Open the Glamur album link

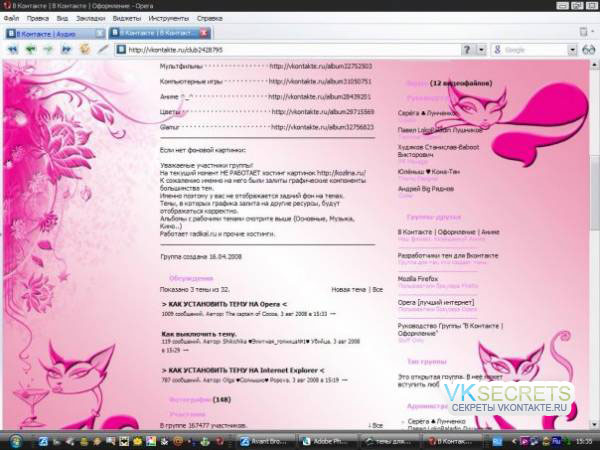pos(322,127)
